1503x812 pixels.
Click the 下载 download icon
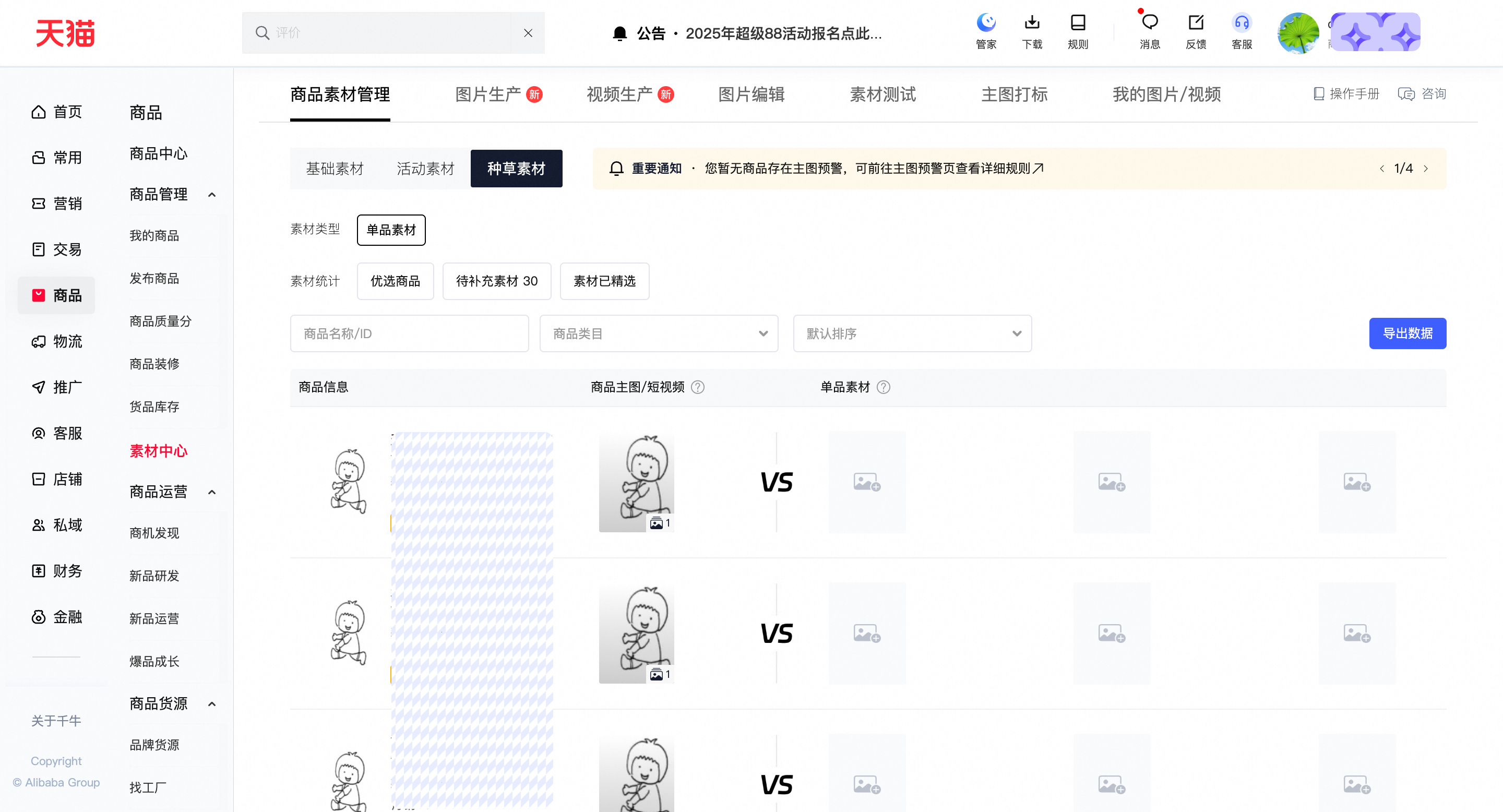pos(1032,31)
